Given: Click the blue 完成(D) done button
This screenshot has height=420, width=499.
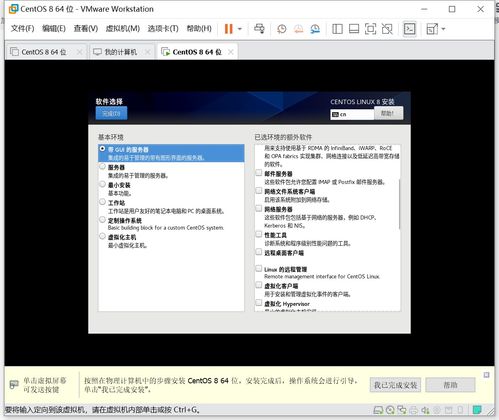Looking at the screenshot, I should (111, 114).
